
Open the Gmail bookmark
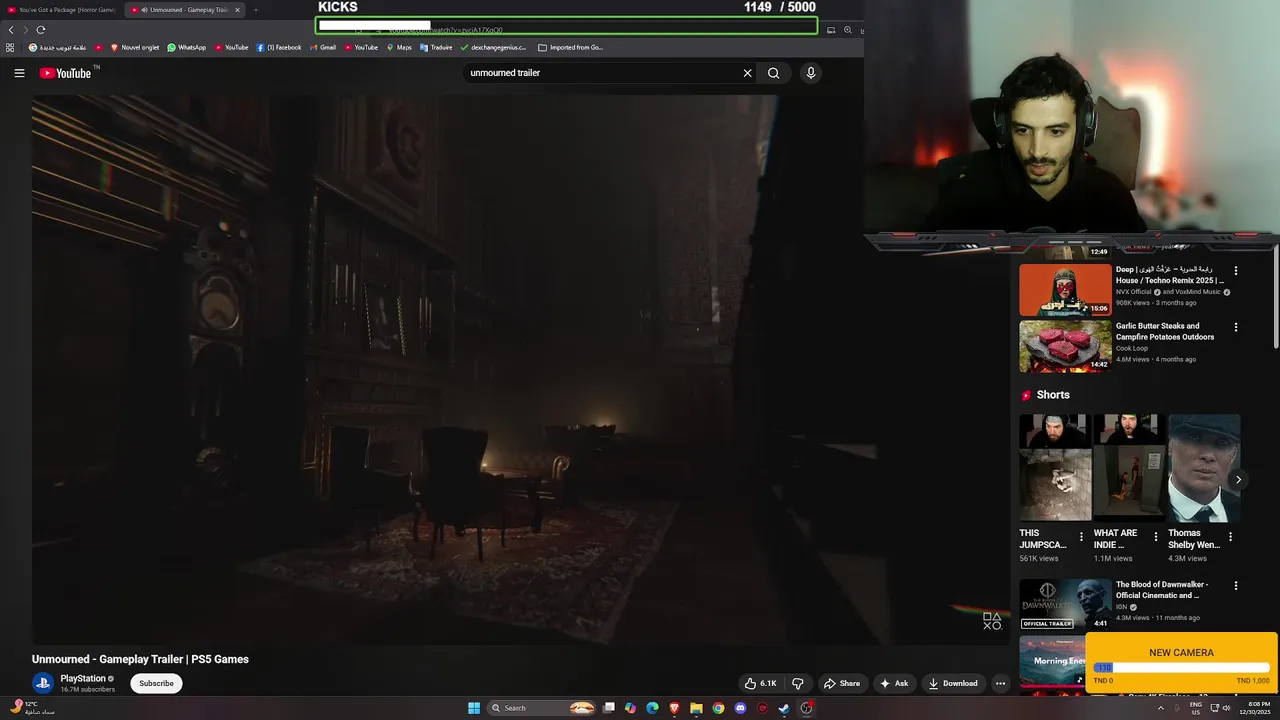click(x=322, y=47)
